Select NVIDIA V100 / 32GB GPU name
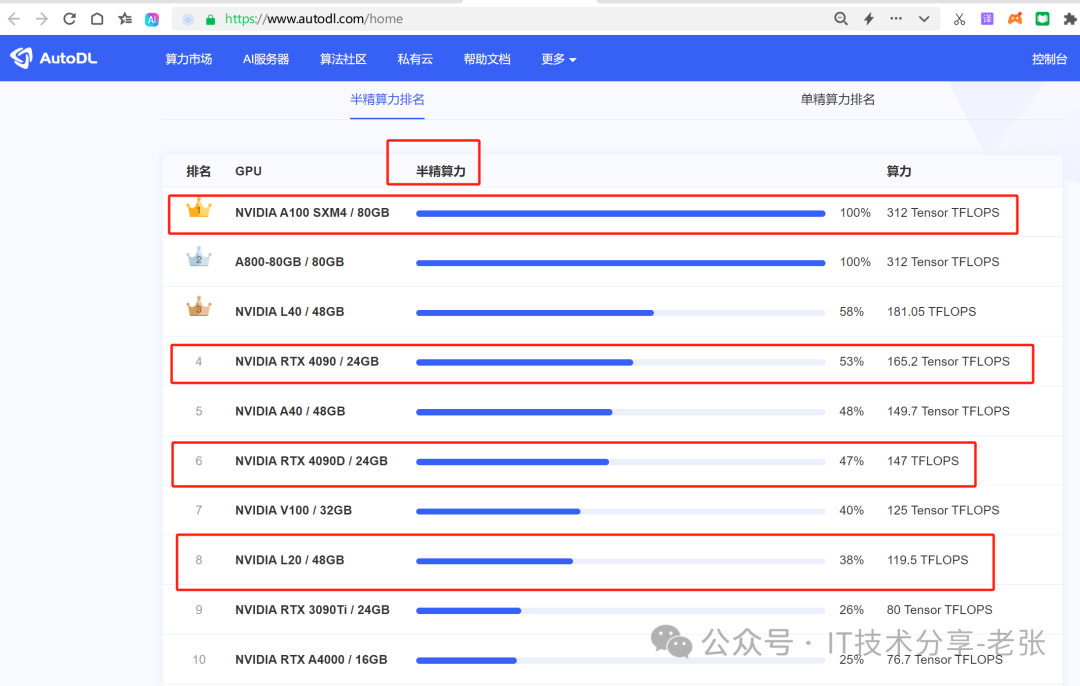 (x=293, y=510)
